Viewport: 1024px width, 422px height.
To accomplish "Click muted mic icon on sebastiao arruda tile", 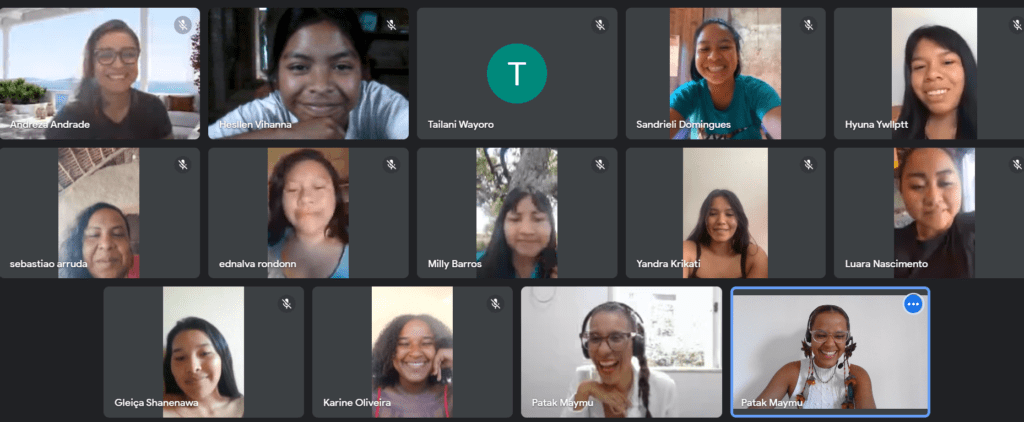I will pos(182,165).
